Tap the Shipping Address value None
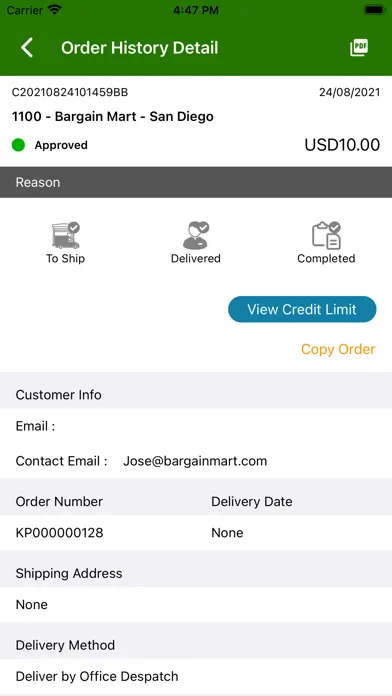Screen dimensions: 392x696 pyautogui.click(x=32, y=605)
